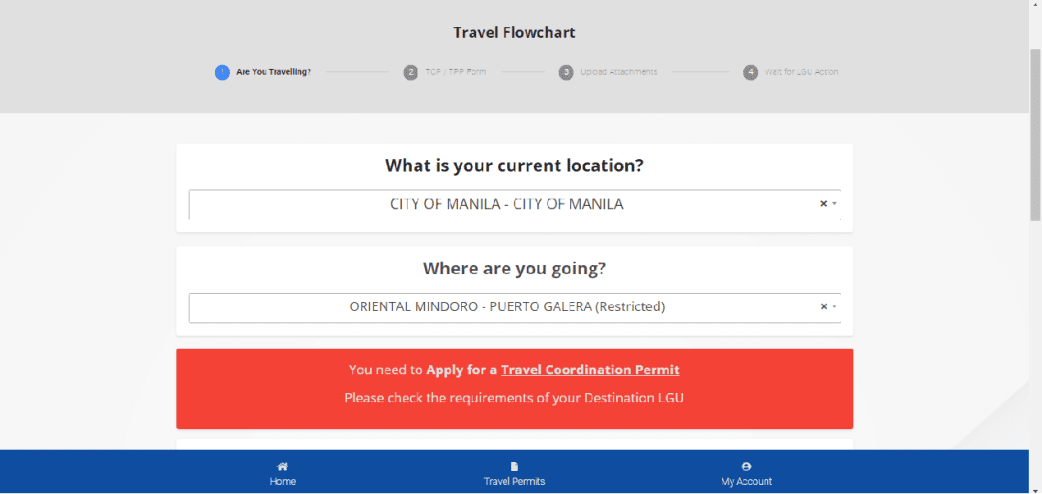Expand the destination dropdown arrow

pyautogui.click(x=834, y=307)
